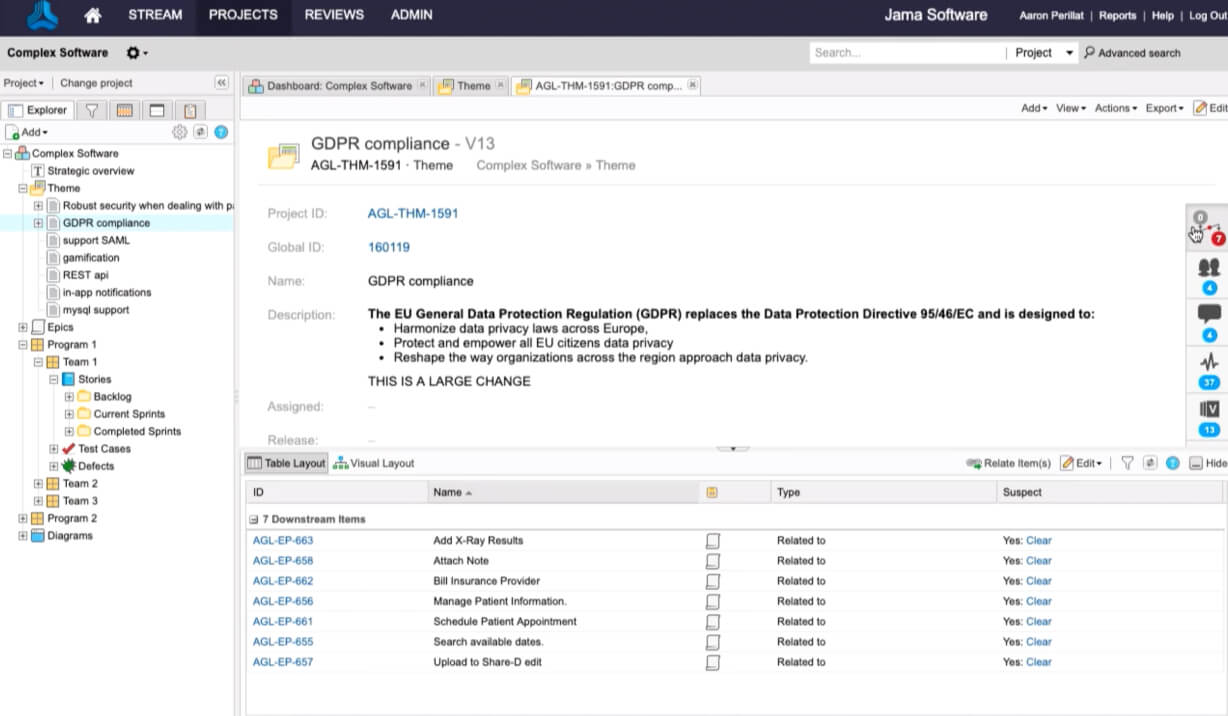Image resolution: width=1228 pixels, height=716 pixels.
Task: Expand the Epics tree node
Action: click(23, 327)
